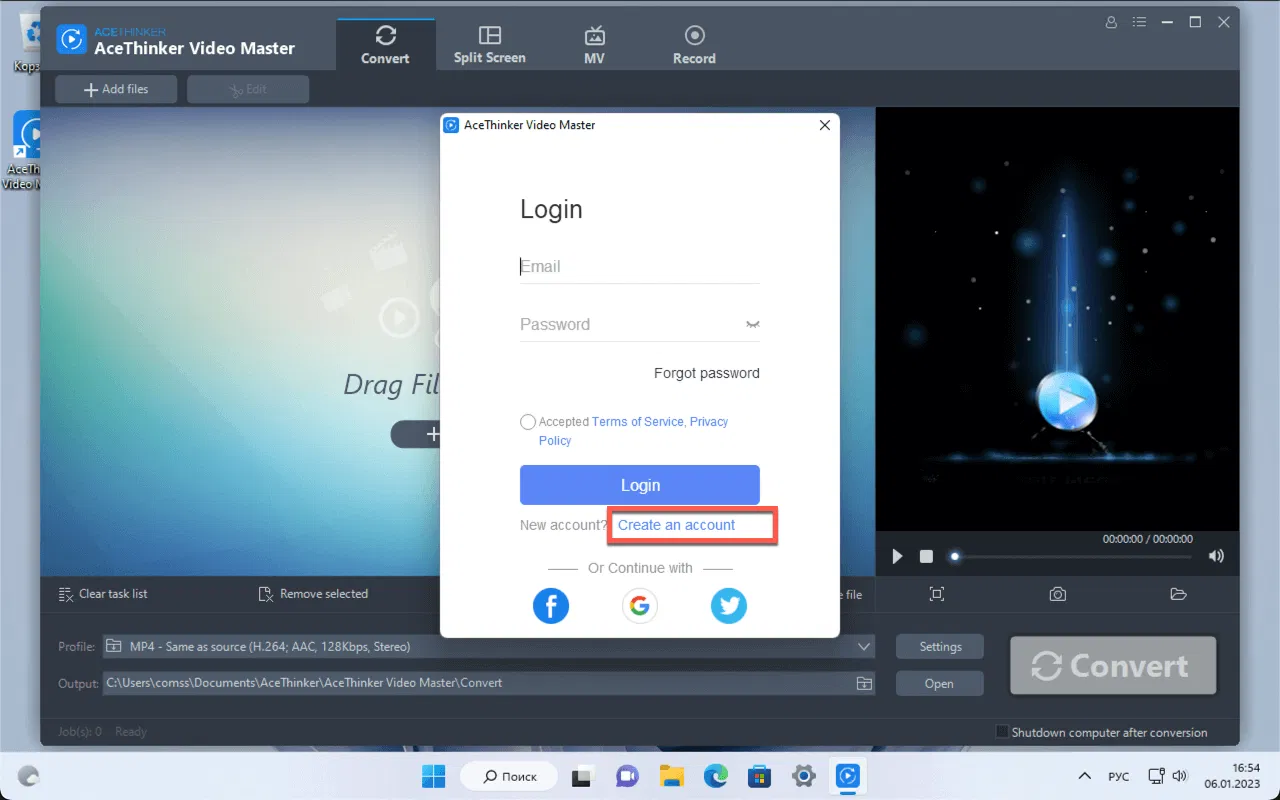The width and height of the screenshot is (1280, 800).
Task: Click the large Convert button
Action: pyautogui.click(x=1113, y=666)
